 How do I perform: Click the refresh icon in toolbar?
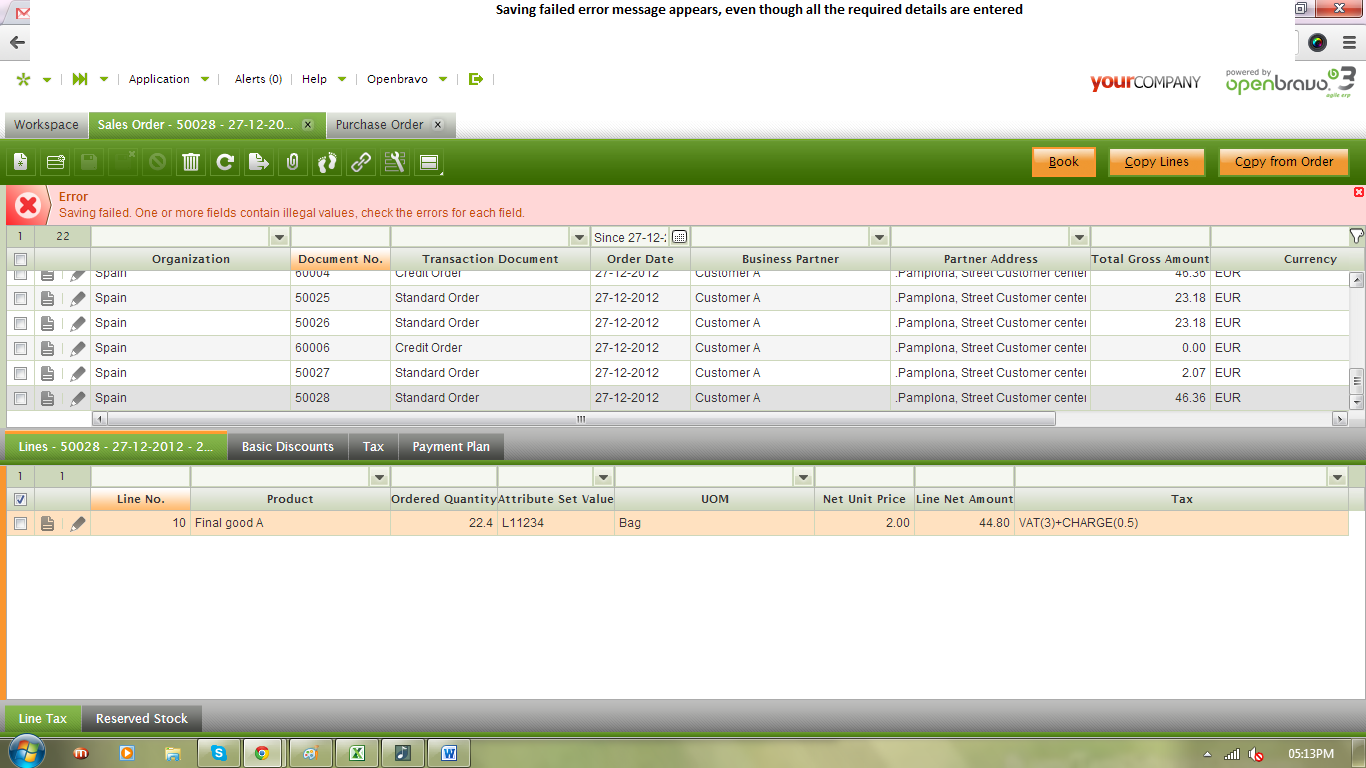point(225,162)
